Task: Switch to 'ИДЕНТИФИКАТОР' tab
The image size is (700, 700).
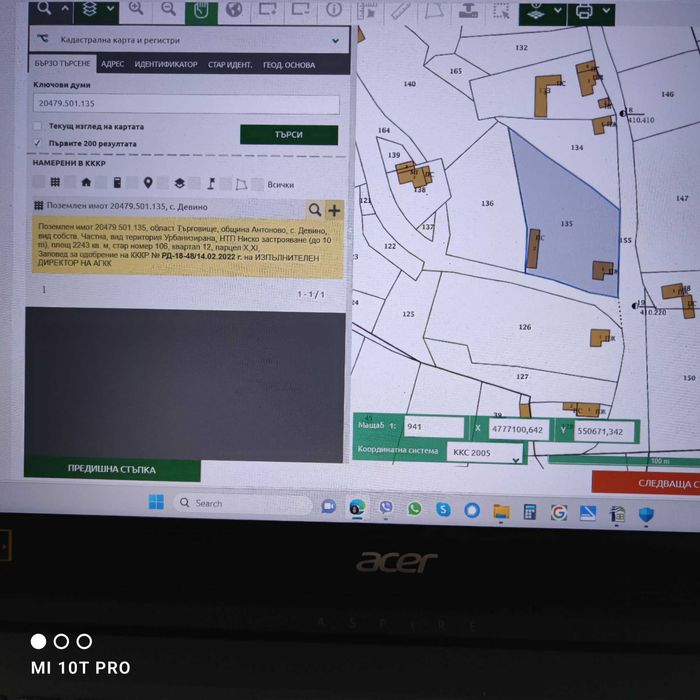Action: [x=166, y=65]
